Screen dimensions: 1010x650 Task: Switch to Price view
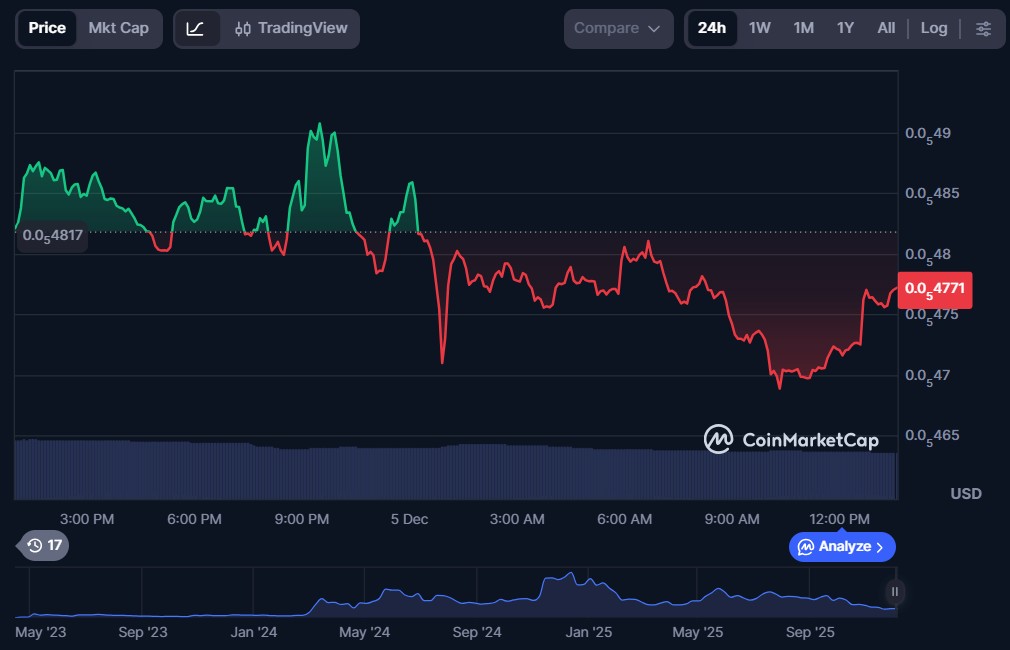pos(47,29)
